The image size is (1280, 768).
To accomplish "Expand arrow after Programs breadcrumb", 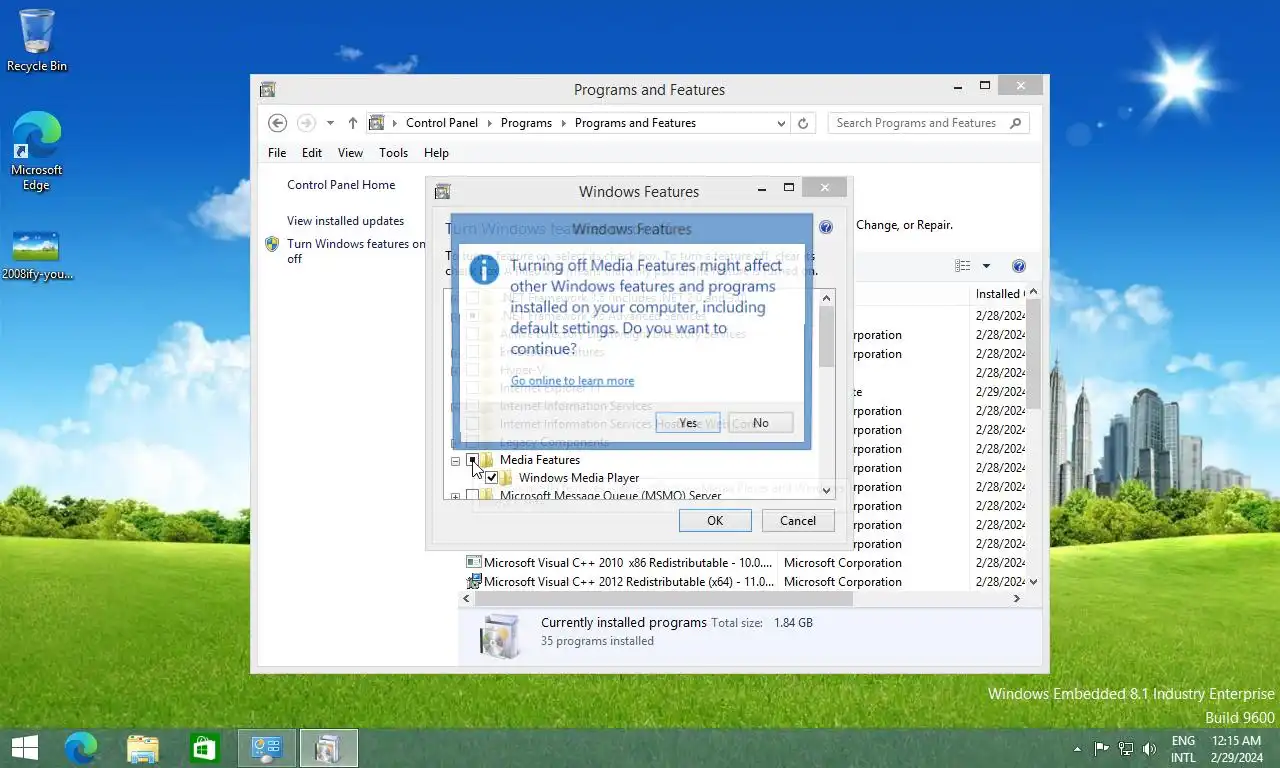I will [563, 123].
